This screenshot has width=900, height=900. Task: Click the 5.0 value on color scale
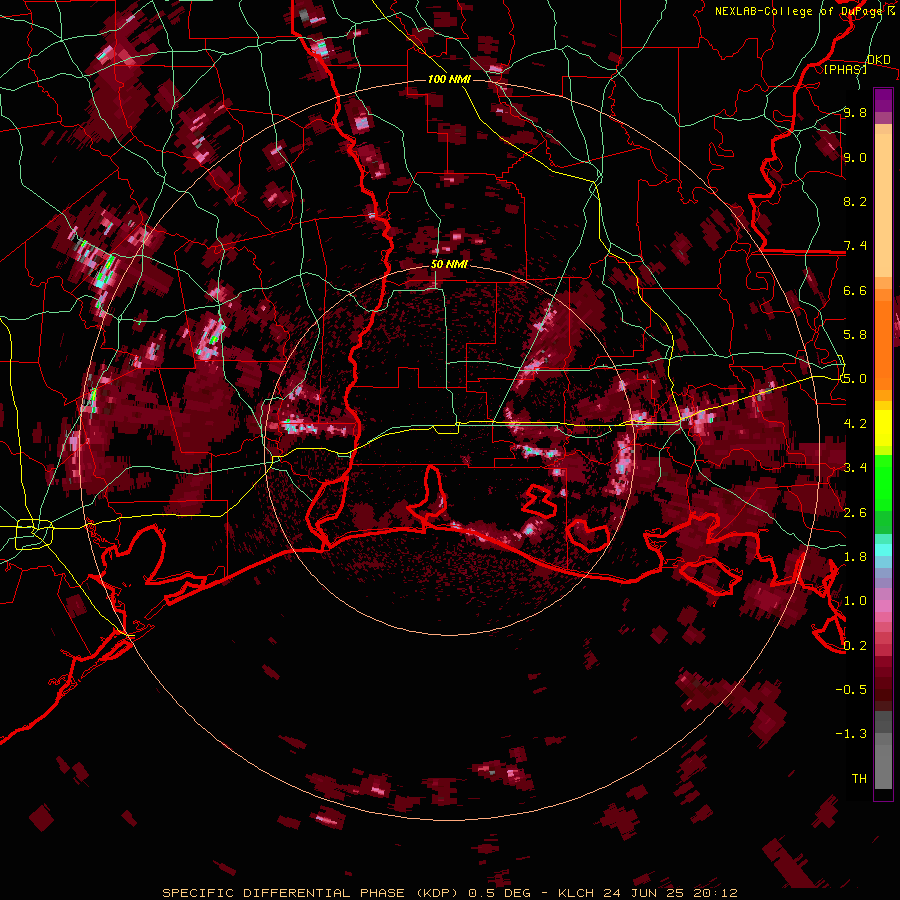(855, 379)
